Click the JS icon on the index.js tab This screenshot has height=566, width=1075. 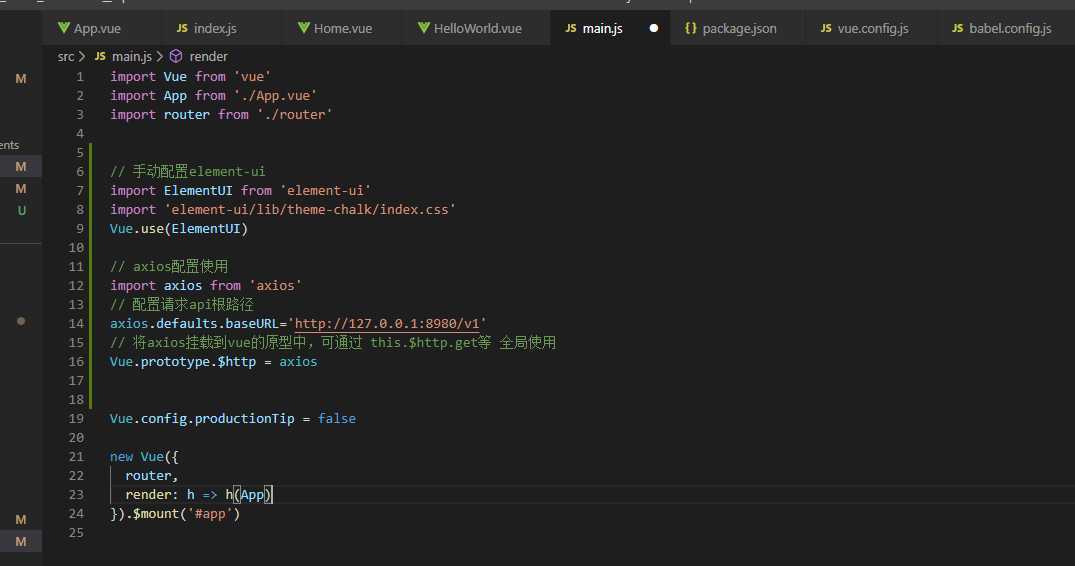pyautogui.click(x=182, y=28)
